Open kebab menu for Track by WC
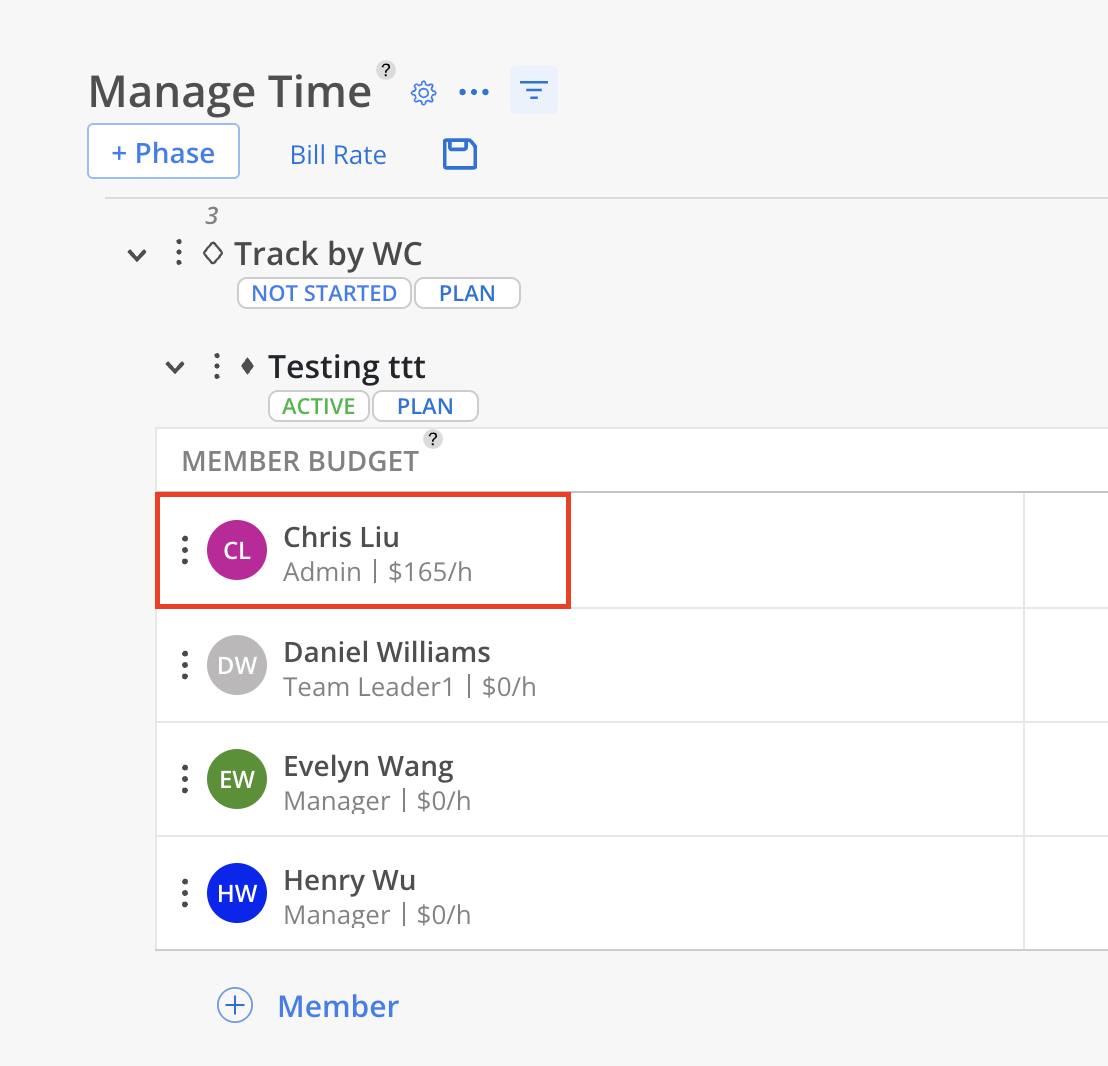Image resolution: width=1108 pixels, height=1066 pixels. pyautogui.click(x=179, y=252)
